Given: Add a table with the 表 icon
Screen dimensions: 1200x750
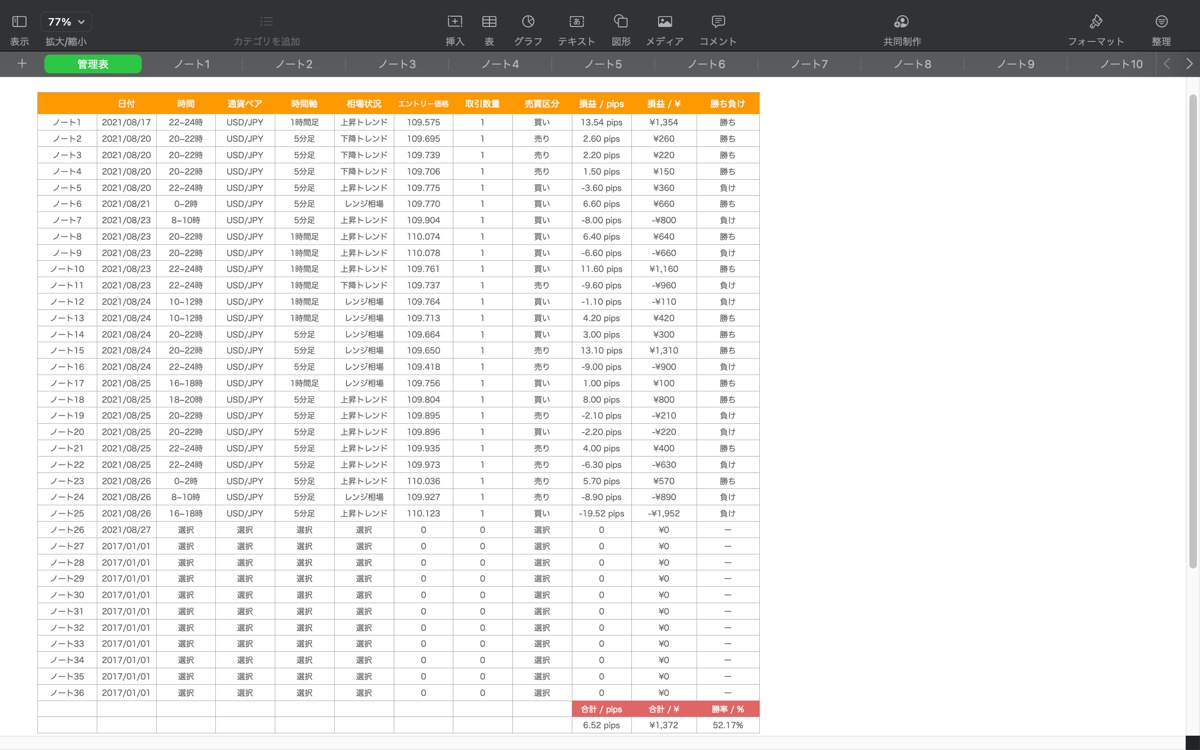Looking at the screenshot, I should [489, 21].
